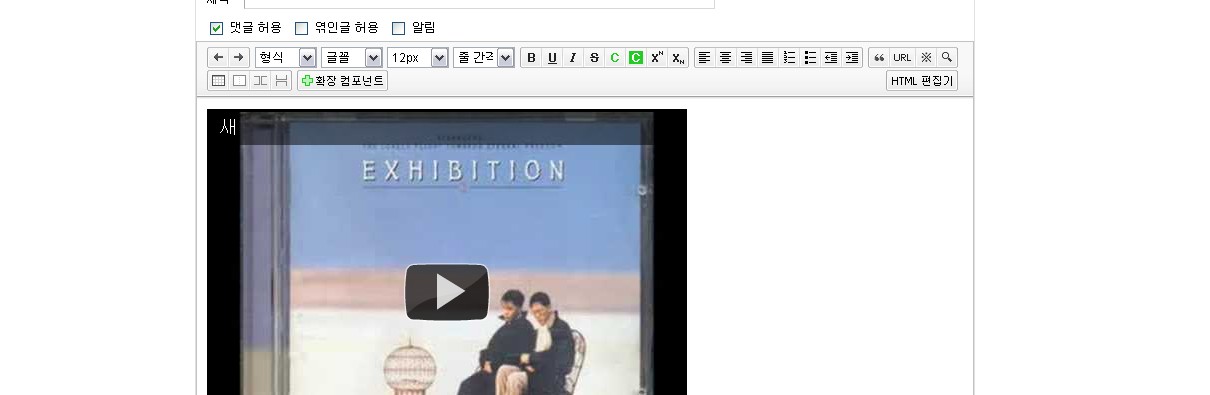
Task: Click the split rows table icon
Action: tap(281, 81)
